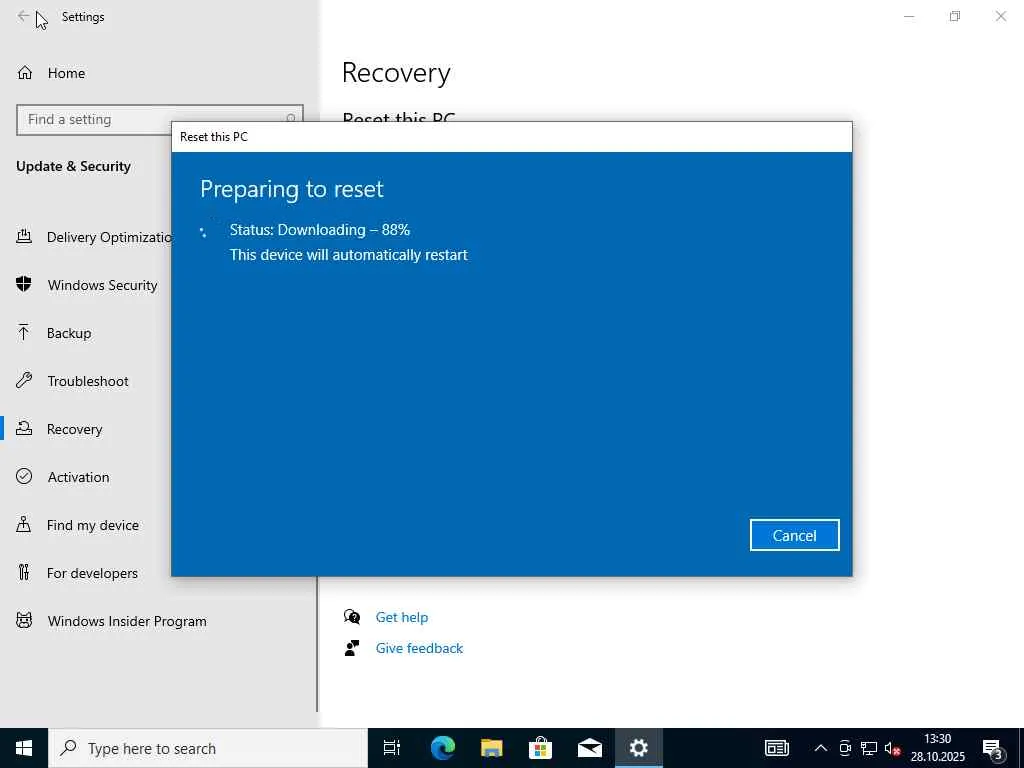This screenshot has height=768, width=1024.
Task: Open Windows Security page
Action: pos(103,285)
